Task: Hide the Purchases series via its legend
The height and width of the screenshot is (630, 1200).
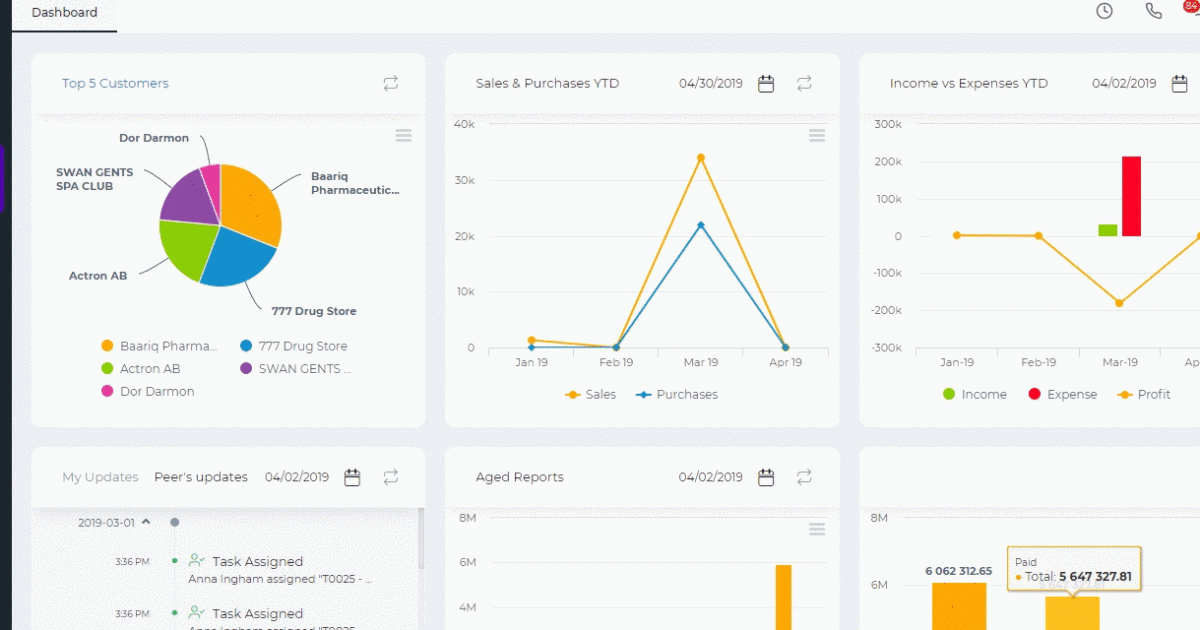Action: coord(677,395)
